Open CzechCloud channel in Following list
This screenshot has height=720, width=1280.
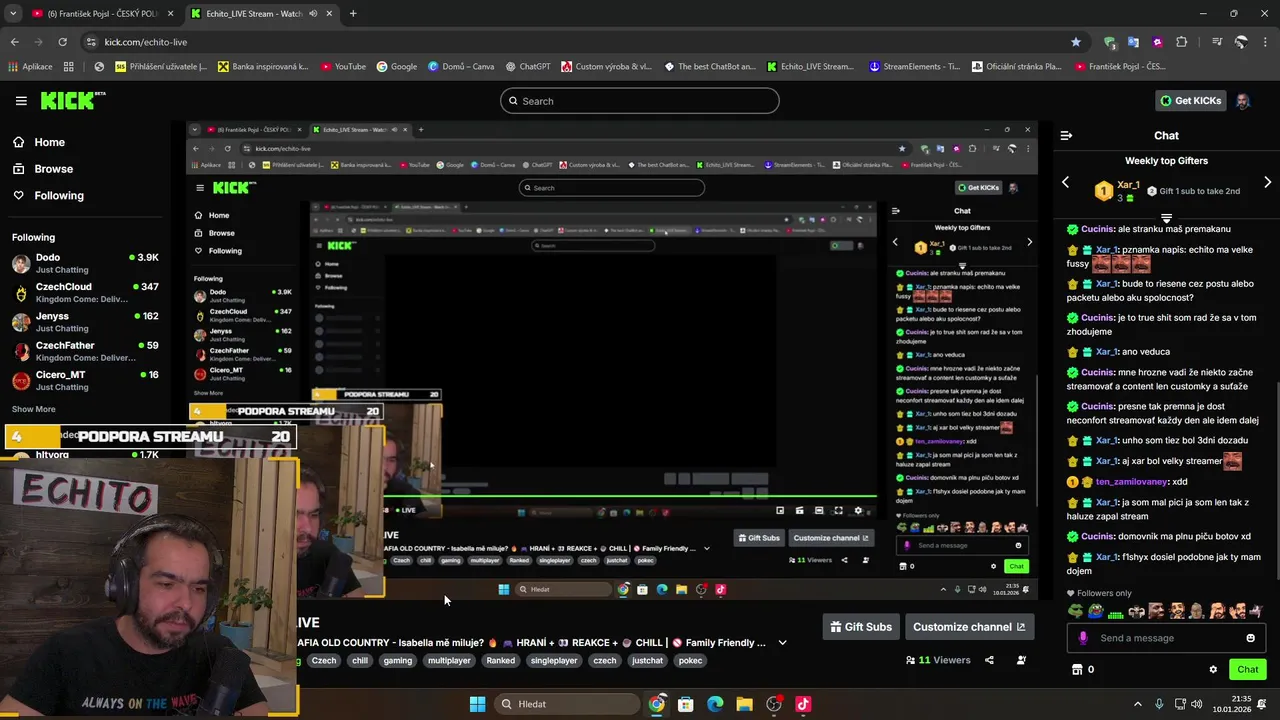pos(85,293)
